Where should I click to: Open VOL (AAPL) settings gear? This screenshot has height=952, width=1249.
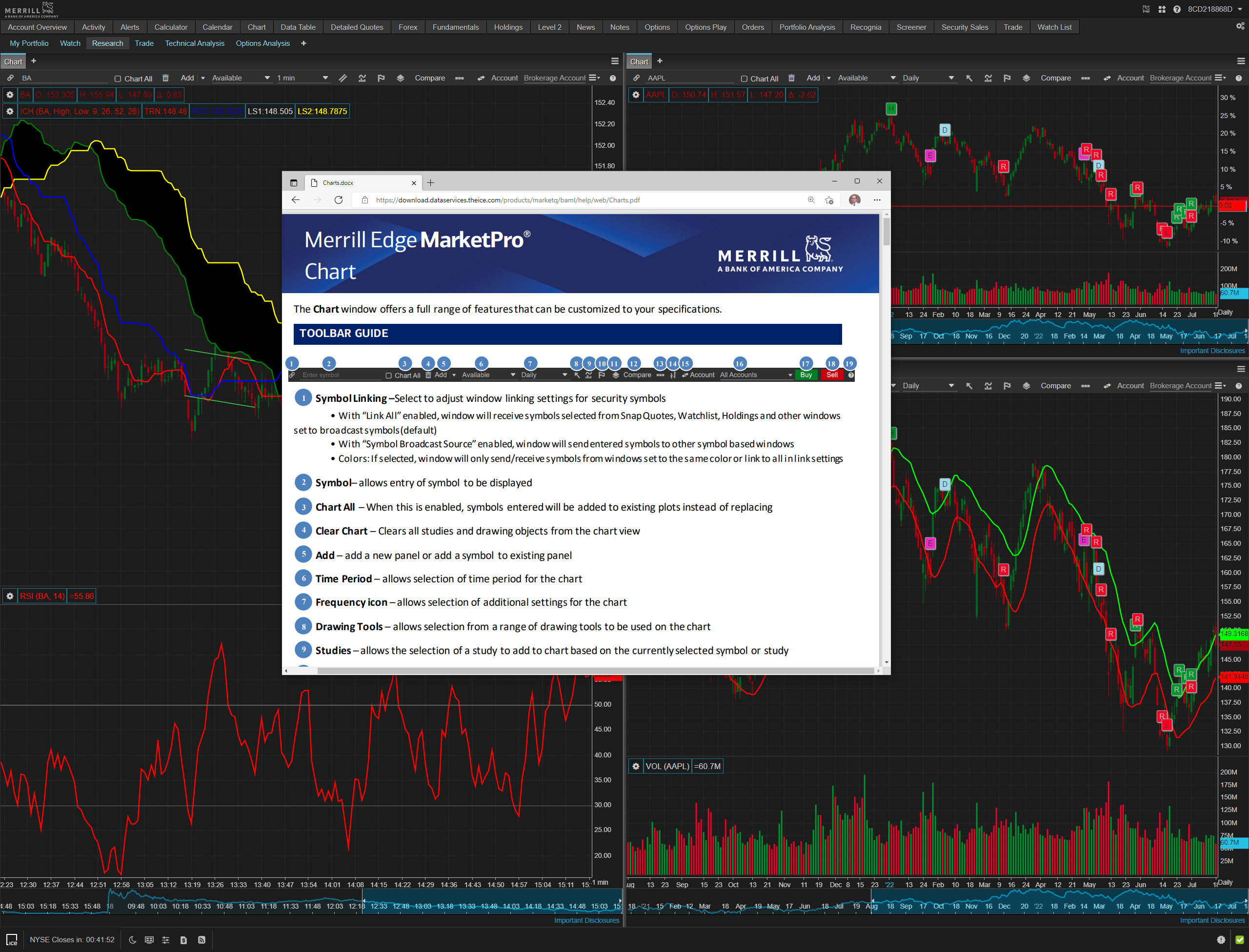tap(636, 766)
